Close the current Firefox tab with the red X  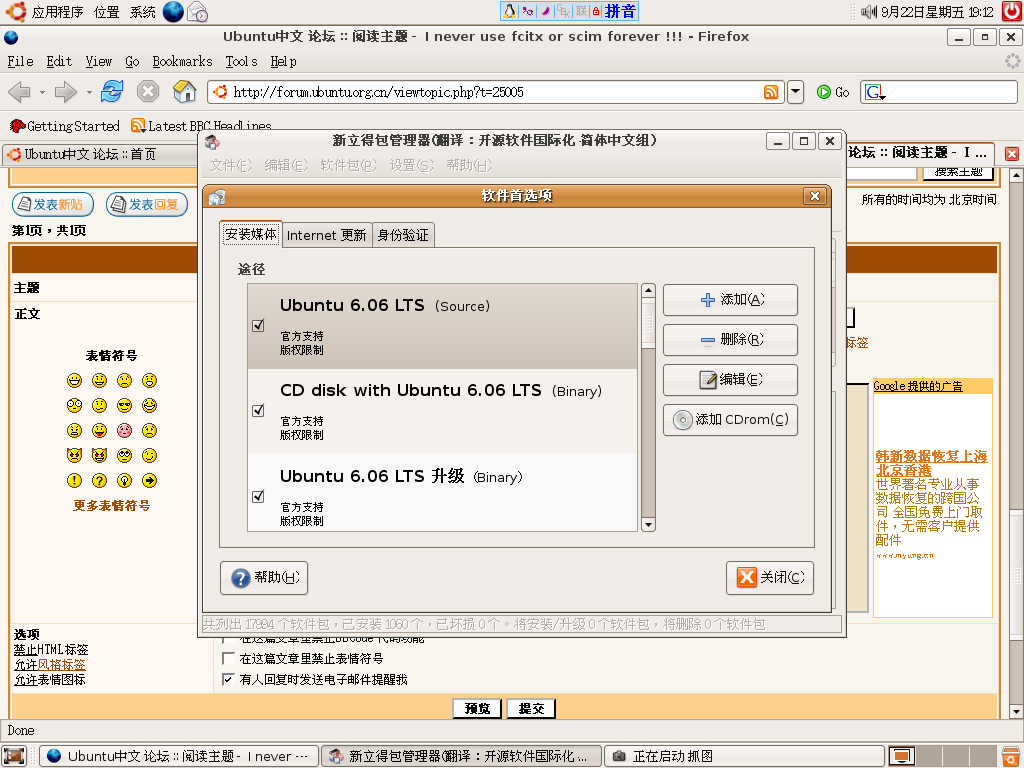coord(1012,154)
